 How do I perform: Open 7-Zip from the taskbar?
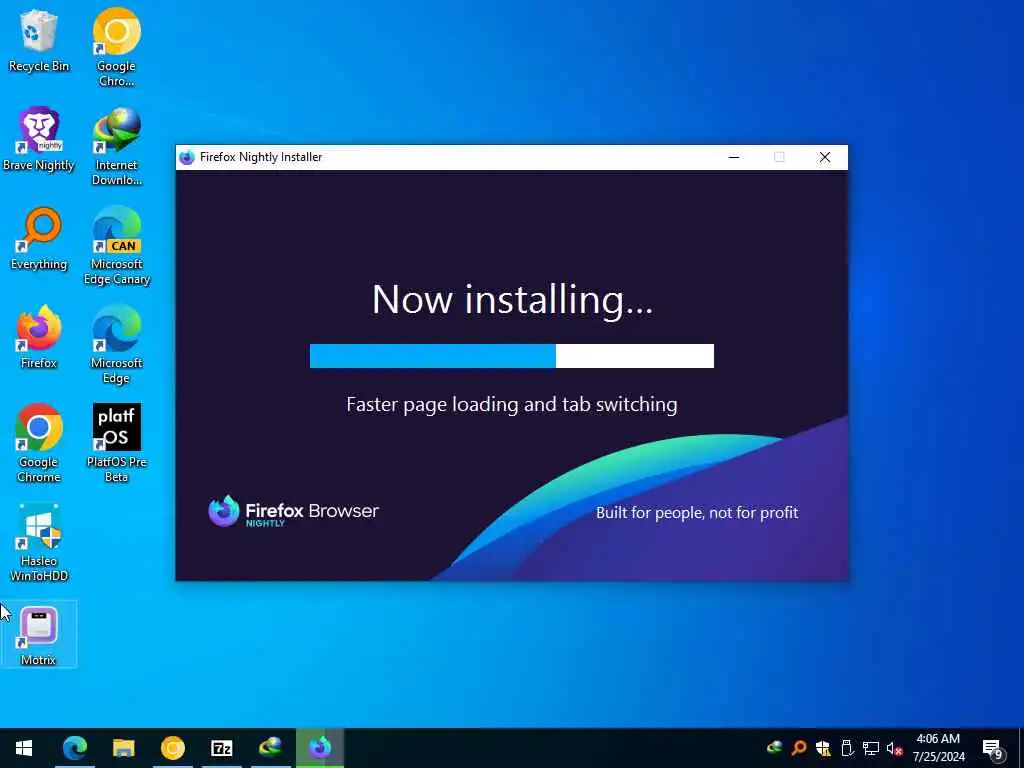point(221,748)
